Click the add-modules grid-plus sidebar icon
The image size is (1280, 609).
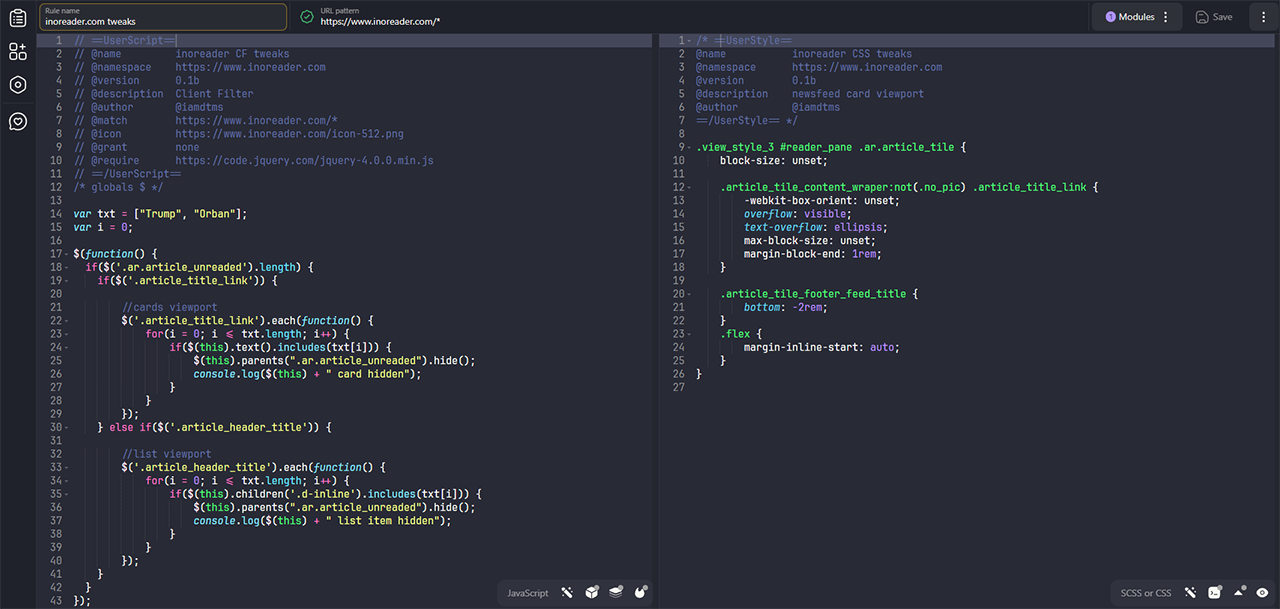pos(18,52)
